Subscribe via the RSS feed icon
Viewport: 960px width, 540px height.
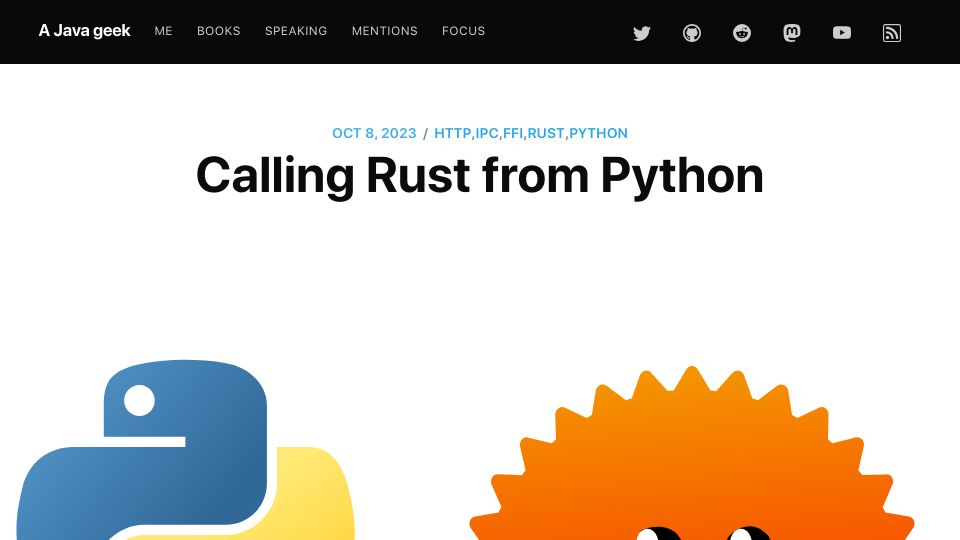tap(892, 33)
